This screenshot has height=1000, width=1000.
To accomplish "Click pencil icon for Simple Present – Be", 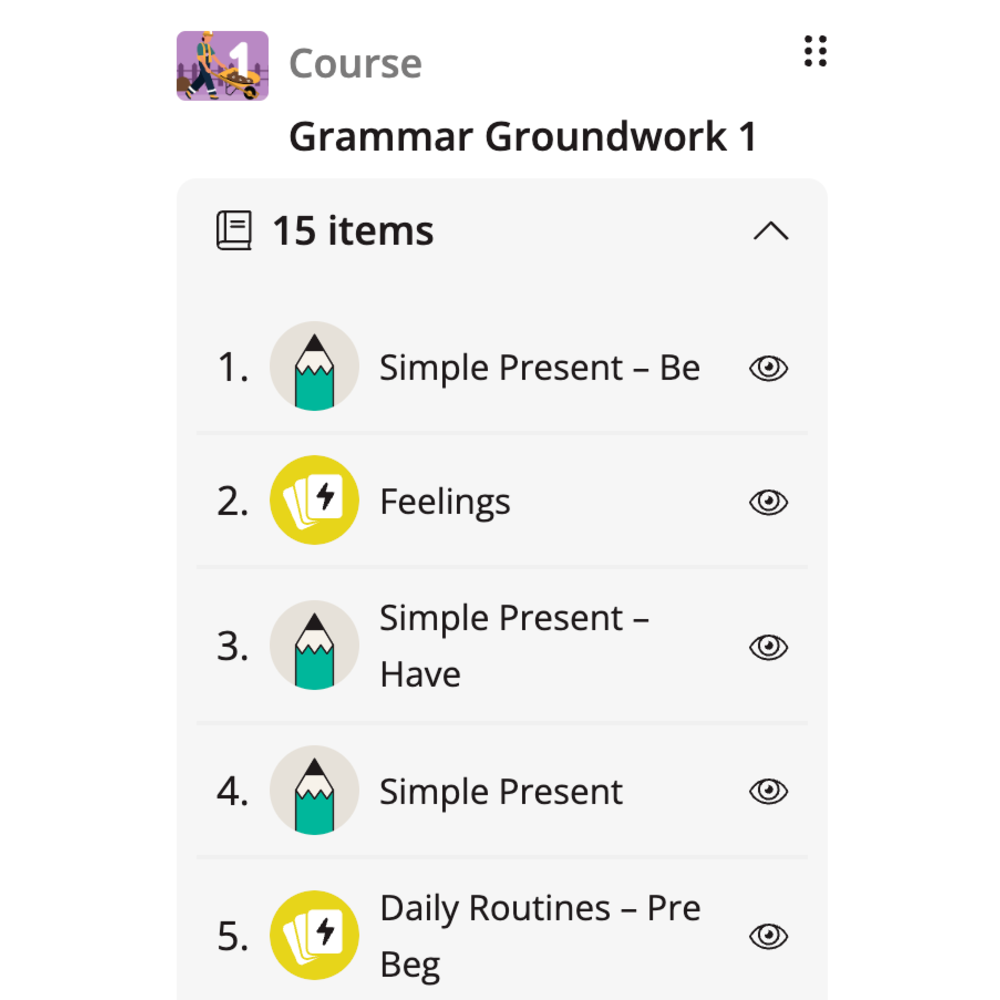I will [x=314, y=366].
